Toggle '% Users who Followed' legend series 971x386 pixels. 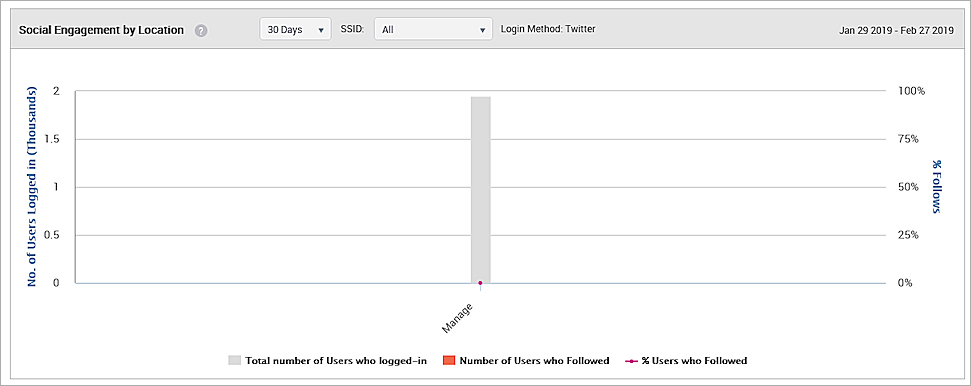[x=687, y=361]
